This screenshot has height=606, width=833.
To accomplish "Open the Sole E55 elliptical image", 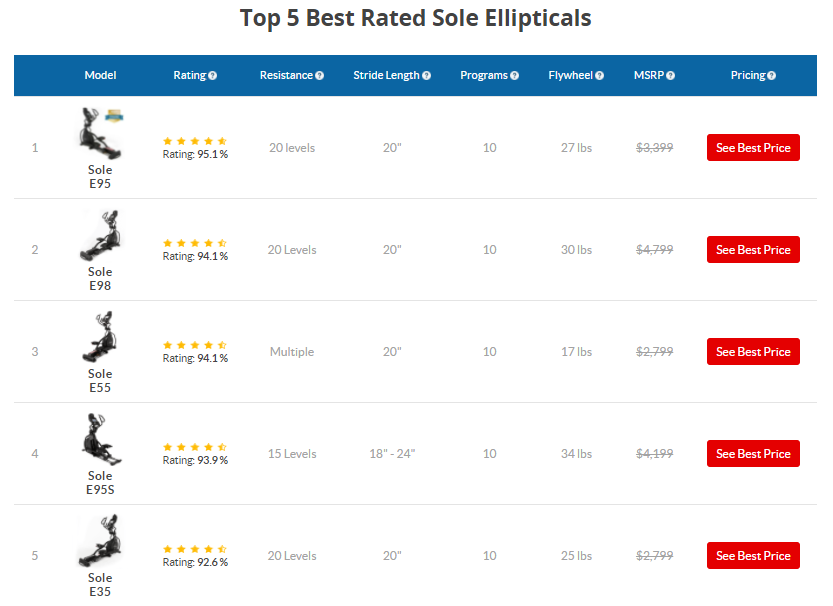I will click(x=100, y=337).
